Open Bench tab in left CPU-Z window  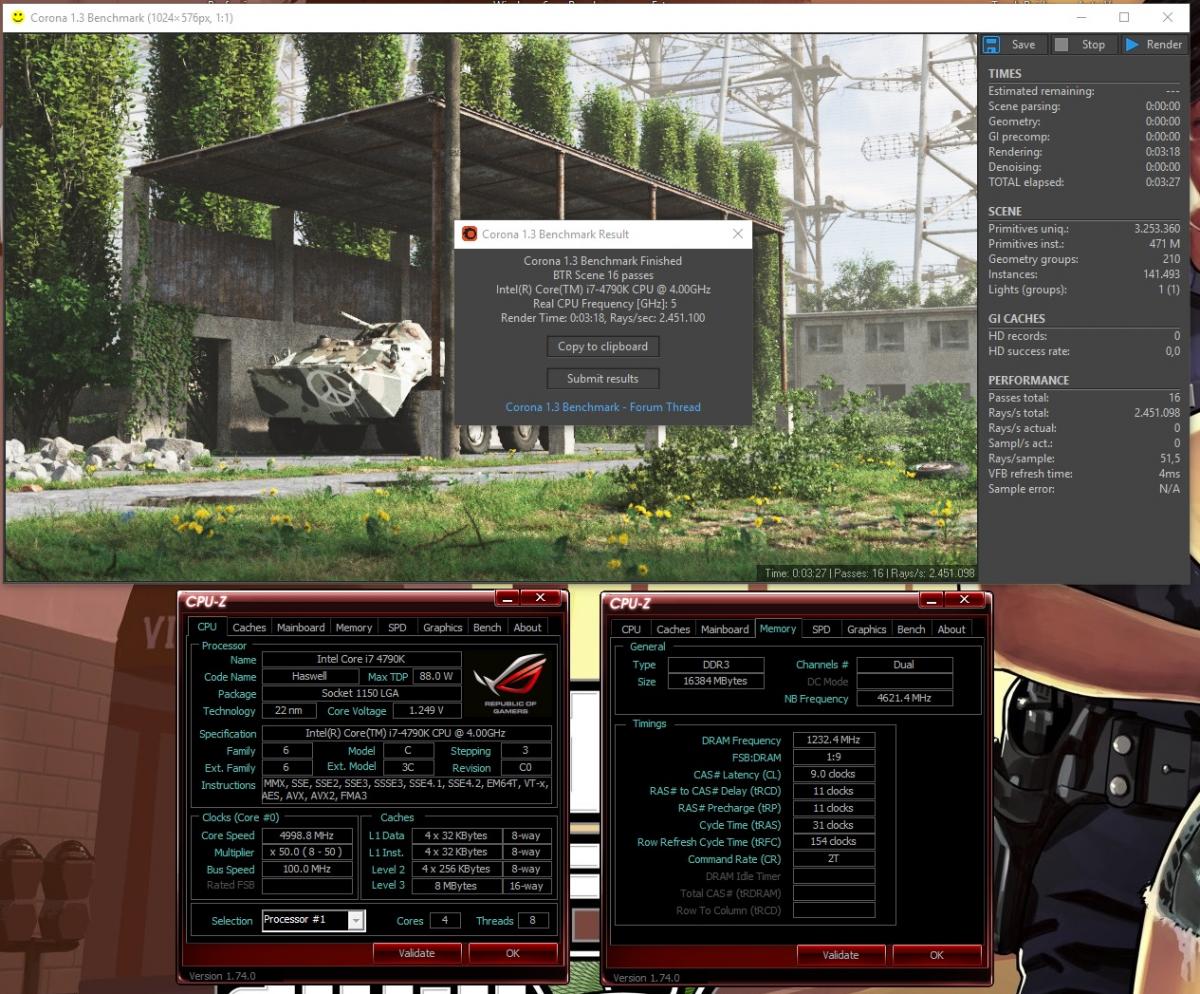487,628
